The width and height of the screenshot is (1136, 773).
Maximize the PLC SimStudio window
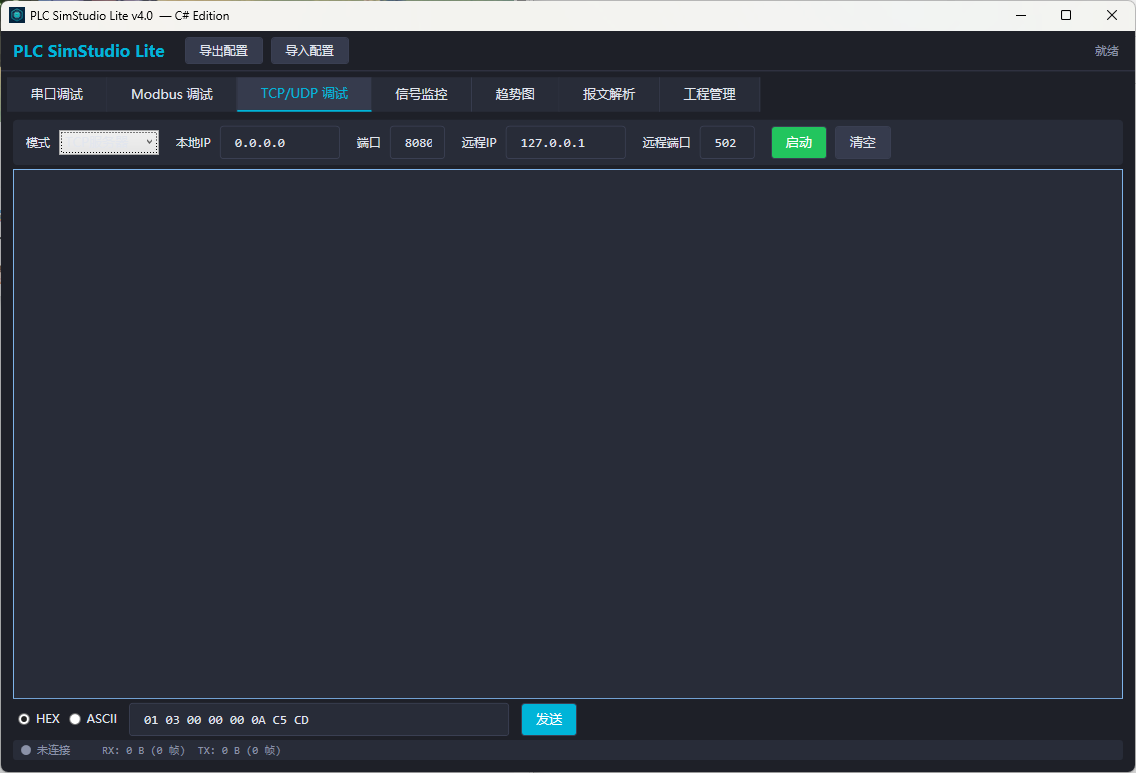tap(1066, 15)
